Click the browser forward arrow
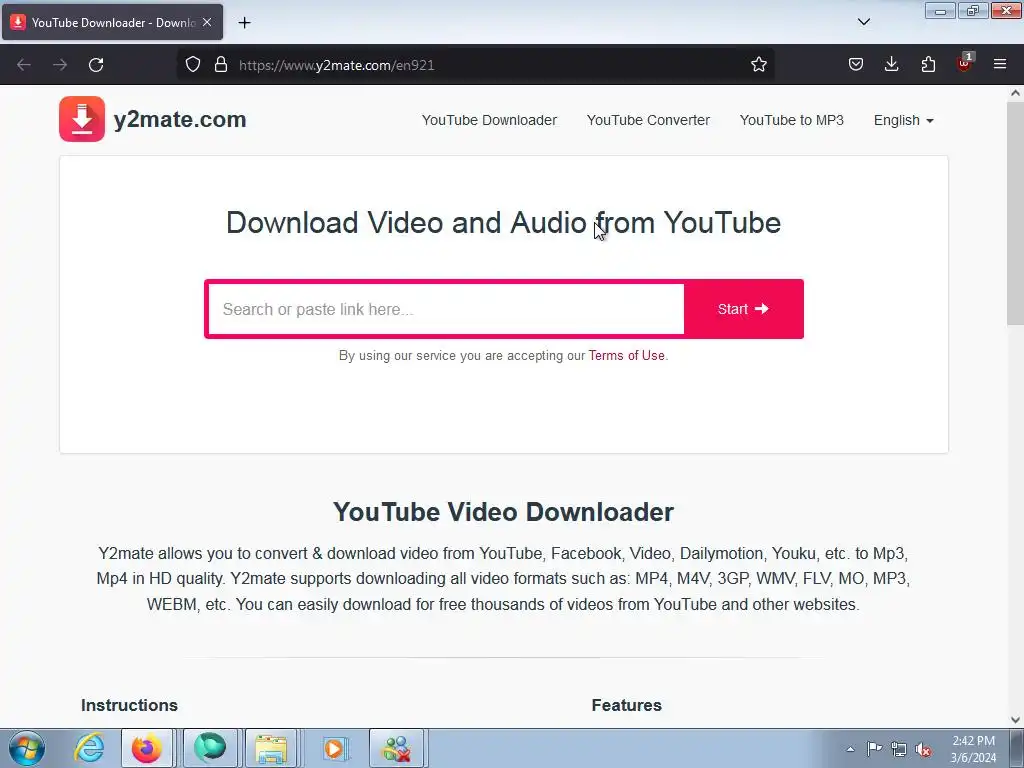Screen dimensions: 1024x768 60,65
